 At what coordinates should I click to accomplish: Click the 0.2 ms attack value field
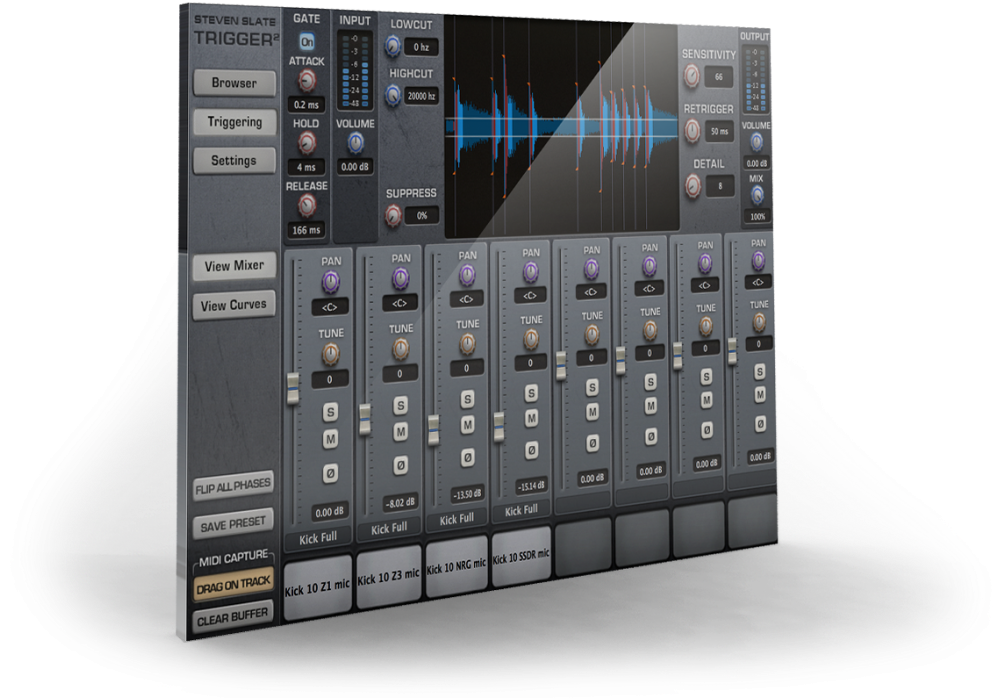[x=307, y=104]
